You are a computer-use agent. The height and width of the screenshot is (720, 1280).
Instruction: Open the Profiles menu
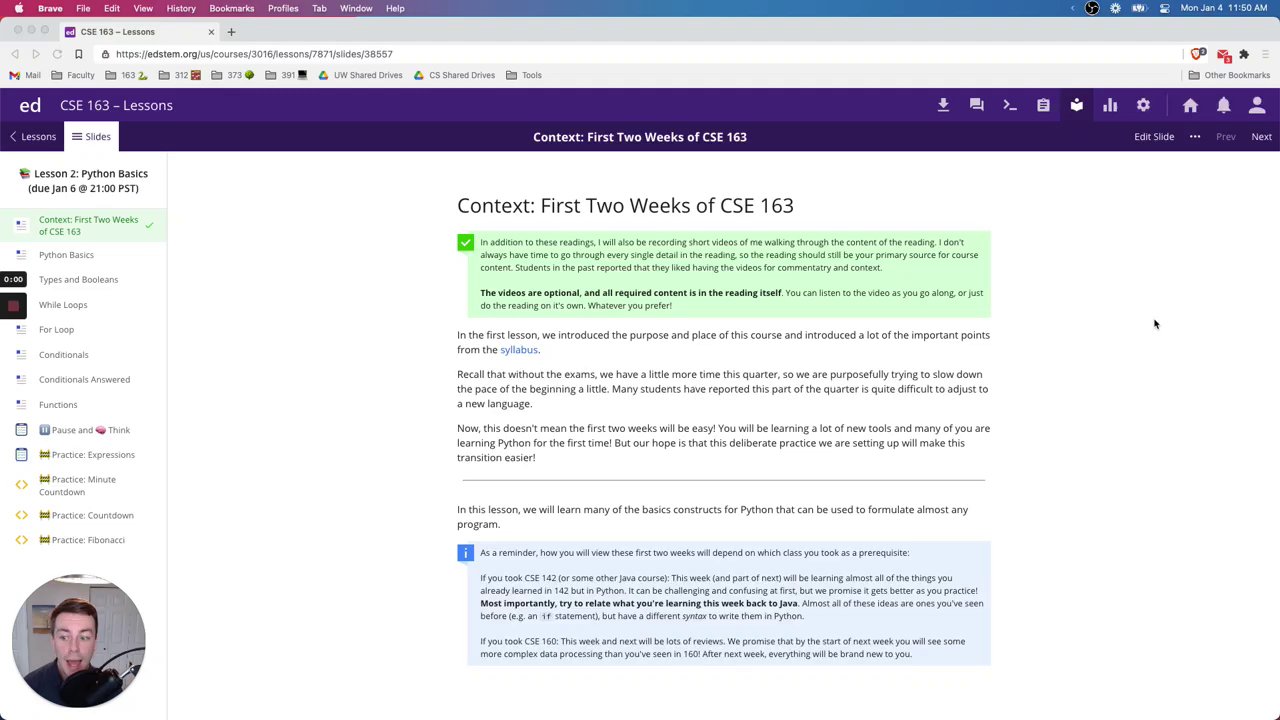[283, 8]
